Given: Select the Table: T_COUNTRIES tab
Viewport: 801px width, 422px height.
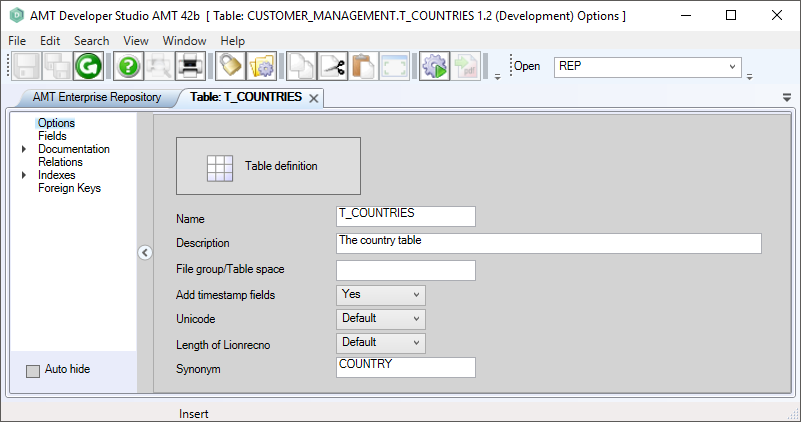Looking at the screenshot, I should tap(246, 97).
